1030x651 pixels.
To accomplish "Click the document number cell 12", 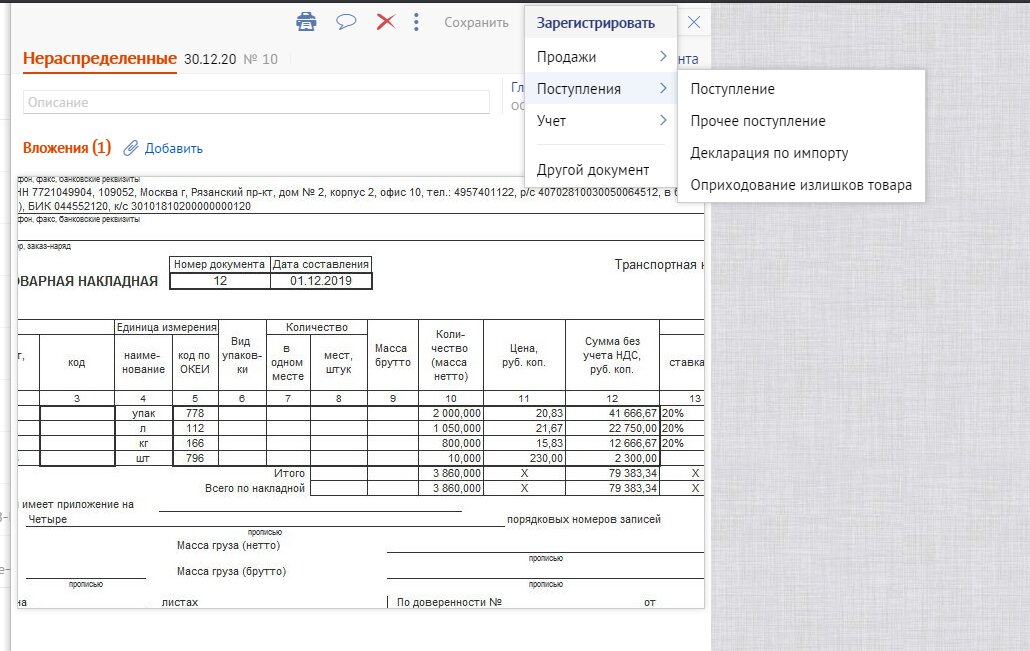I will coord(220,281).
